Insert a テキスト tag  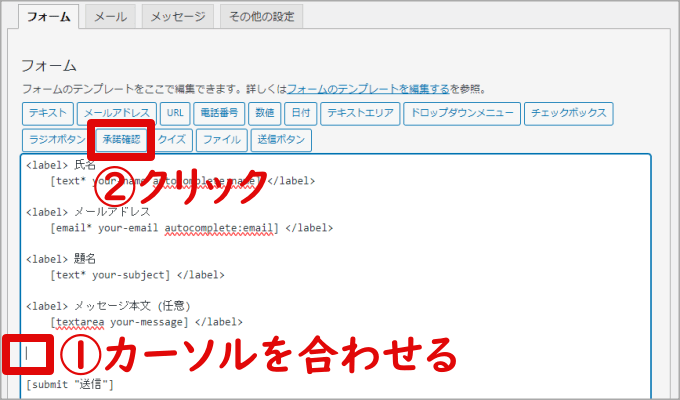48,114
